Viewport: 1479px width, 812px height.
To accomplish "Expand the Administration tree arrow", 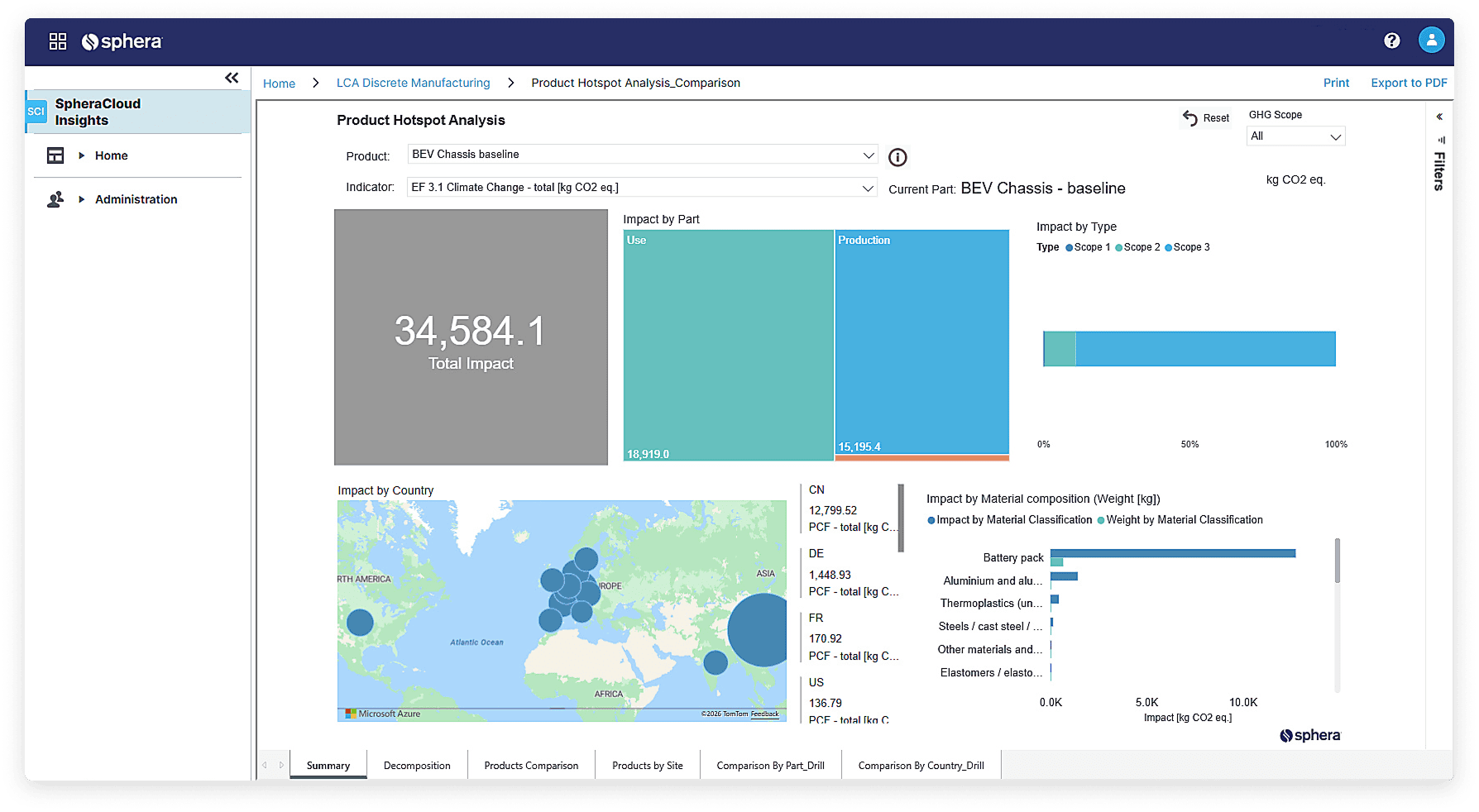I will [81, 199].
